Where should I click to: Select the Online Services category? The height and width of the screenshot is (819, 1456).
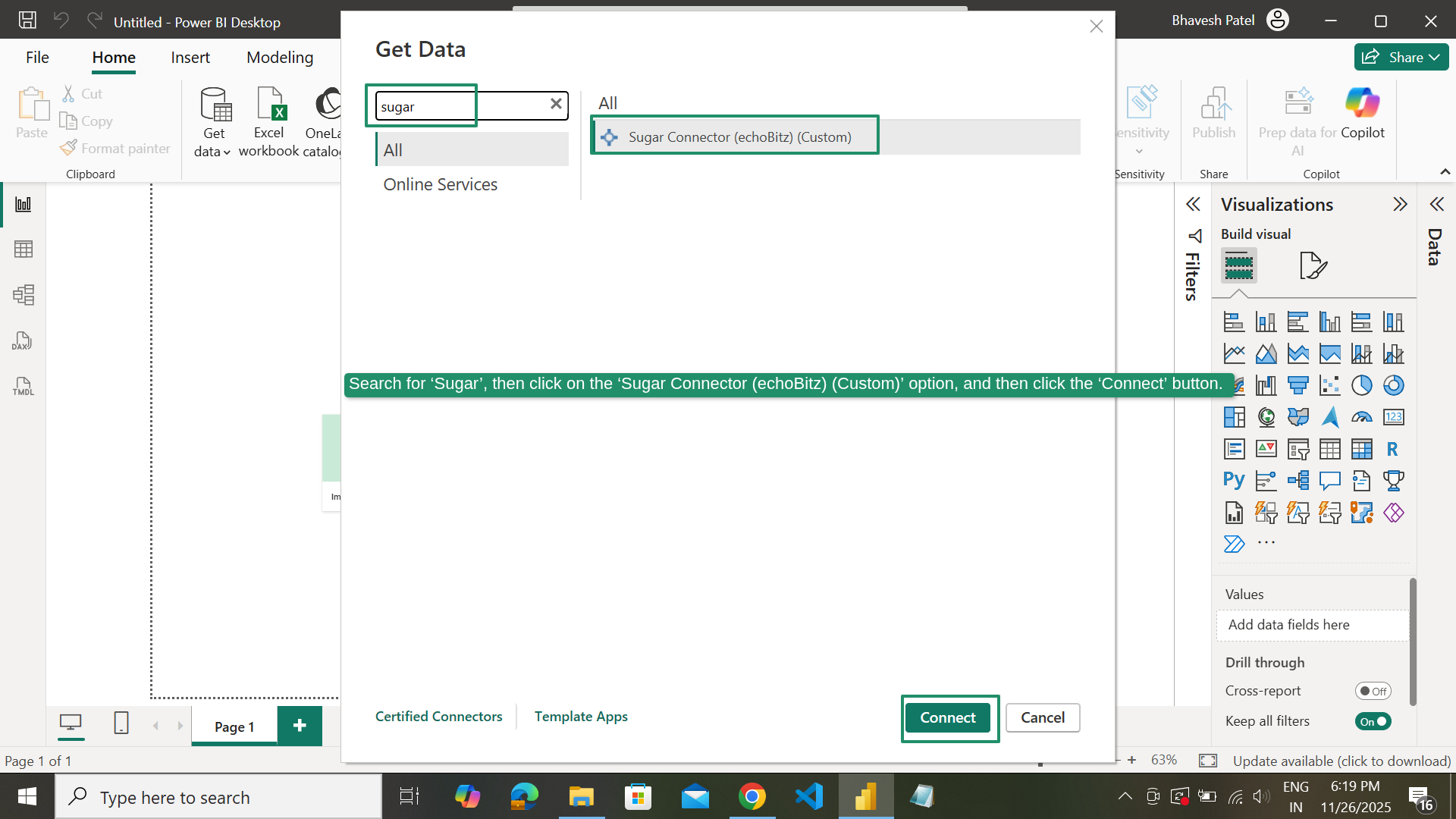[x=441, y=184]
